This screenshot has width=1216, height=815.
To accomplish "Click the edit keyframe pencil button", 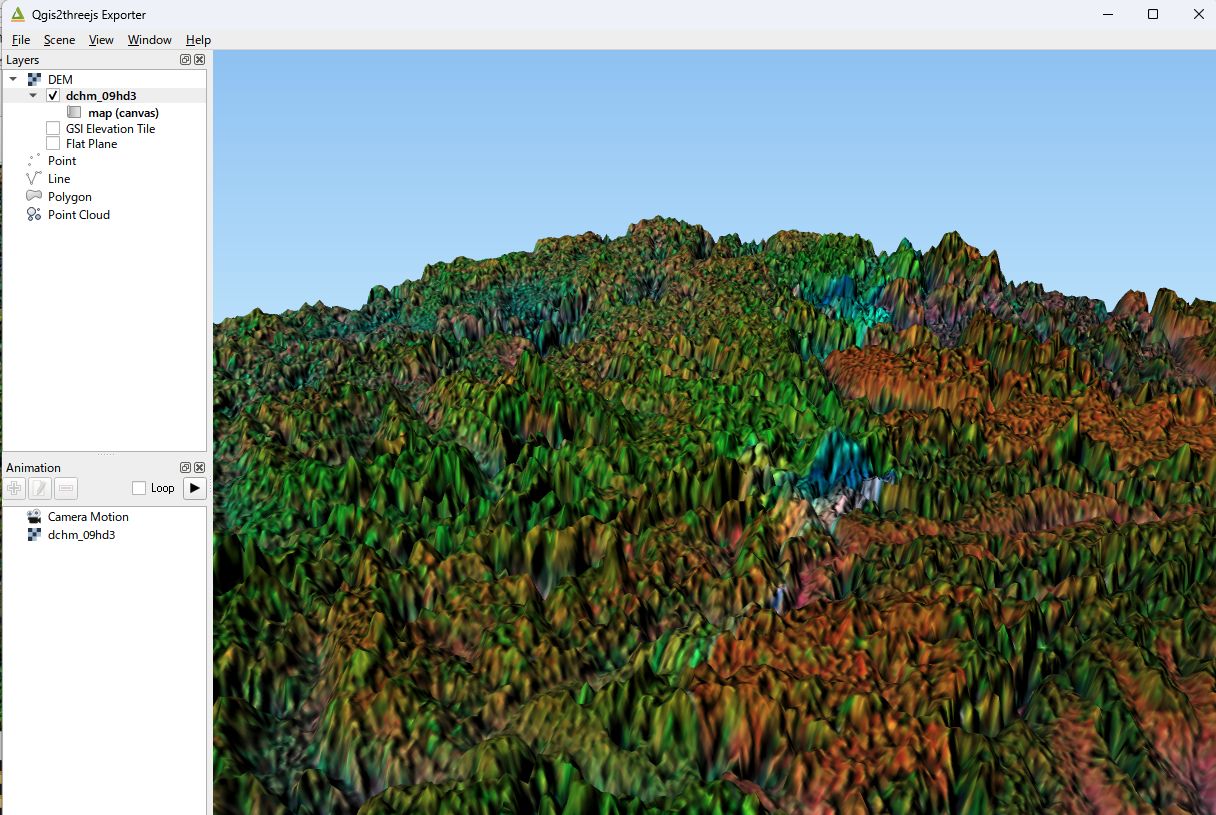I will point(40,488).
